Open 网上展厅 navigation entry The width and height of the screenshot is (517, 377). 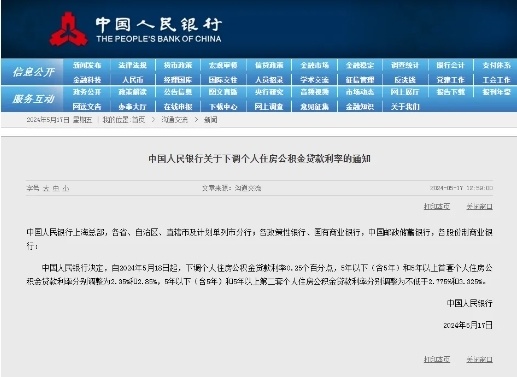pyautogui.click(x=405, y=92)
